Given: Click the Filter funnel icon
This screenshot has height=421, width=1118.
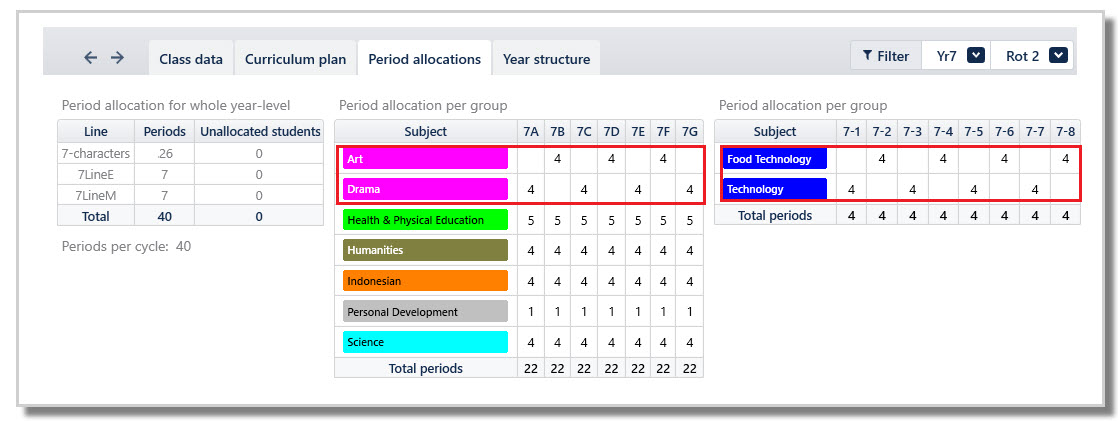Looking at the screenshot, I should (x=867, y=56).
